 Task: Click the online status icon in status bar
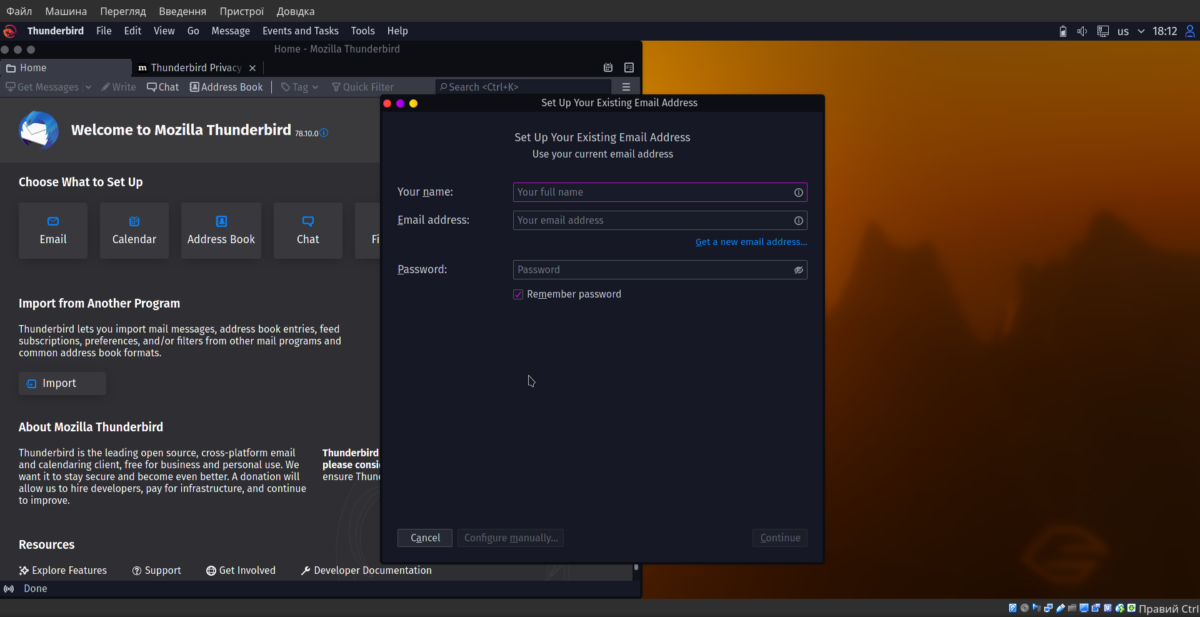(x=9, y=589)
